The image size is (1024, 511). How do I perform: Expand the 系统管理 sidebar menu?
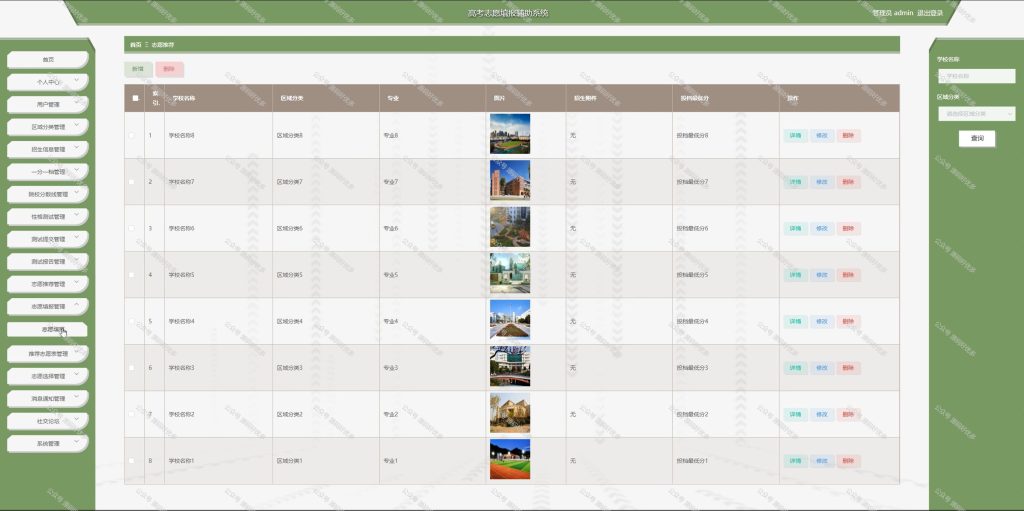point(48,444)
